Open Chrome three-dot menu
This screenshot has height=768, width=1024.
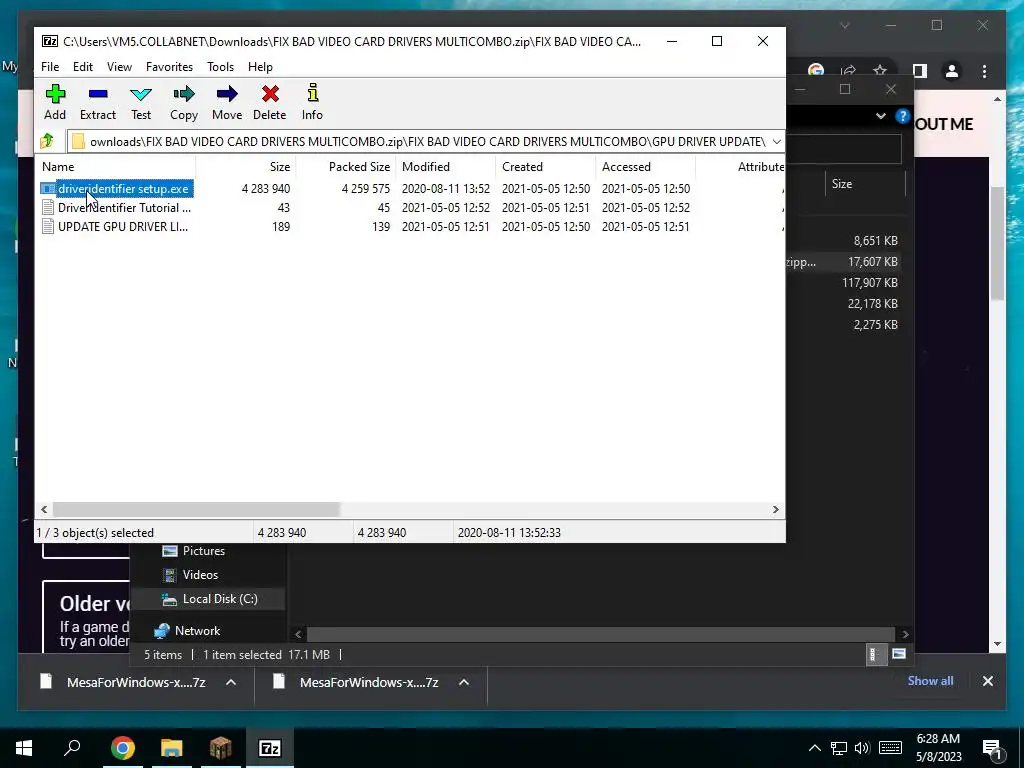pyautogui.click(x=985, y=71)
